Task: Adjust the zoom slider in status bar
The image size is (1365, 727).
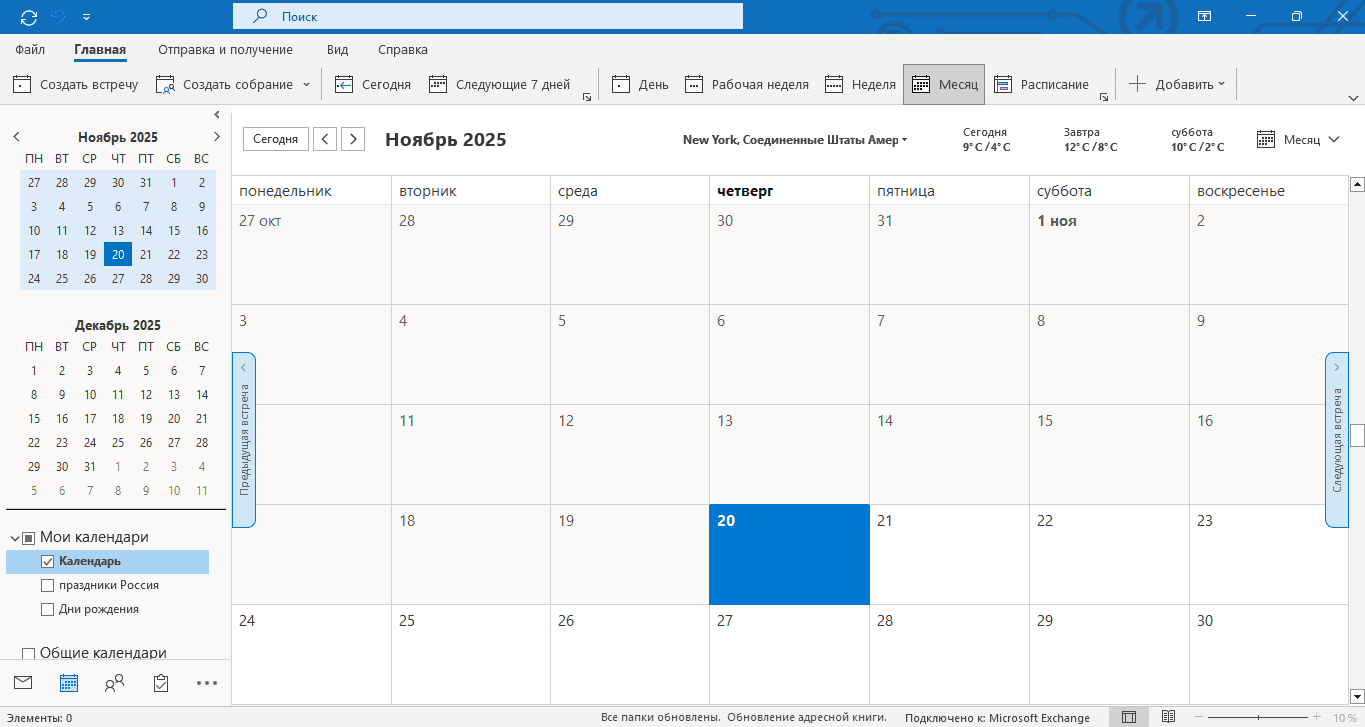Action: click(1258, 718)
